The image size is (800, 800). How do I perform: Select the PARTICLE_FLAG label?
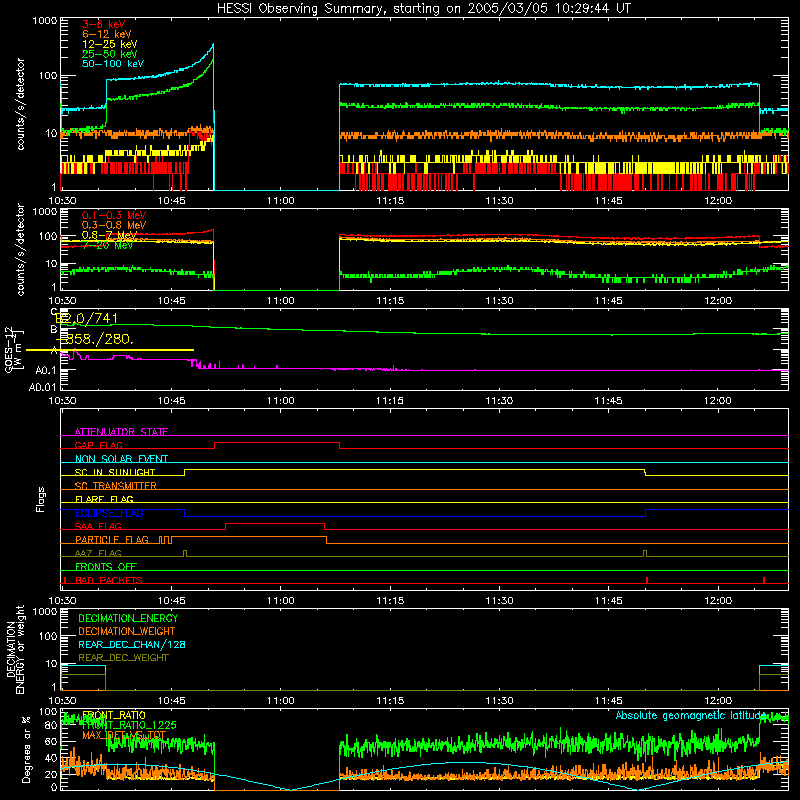coord(112,539)
